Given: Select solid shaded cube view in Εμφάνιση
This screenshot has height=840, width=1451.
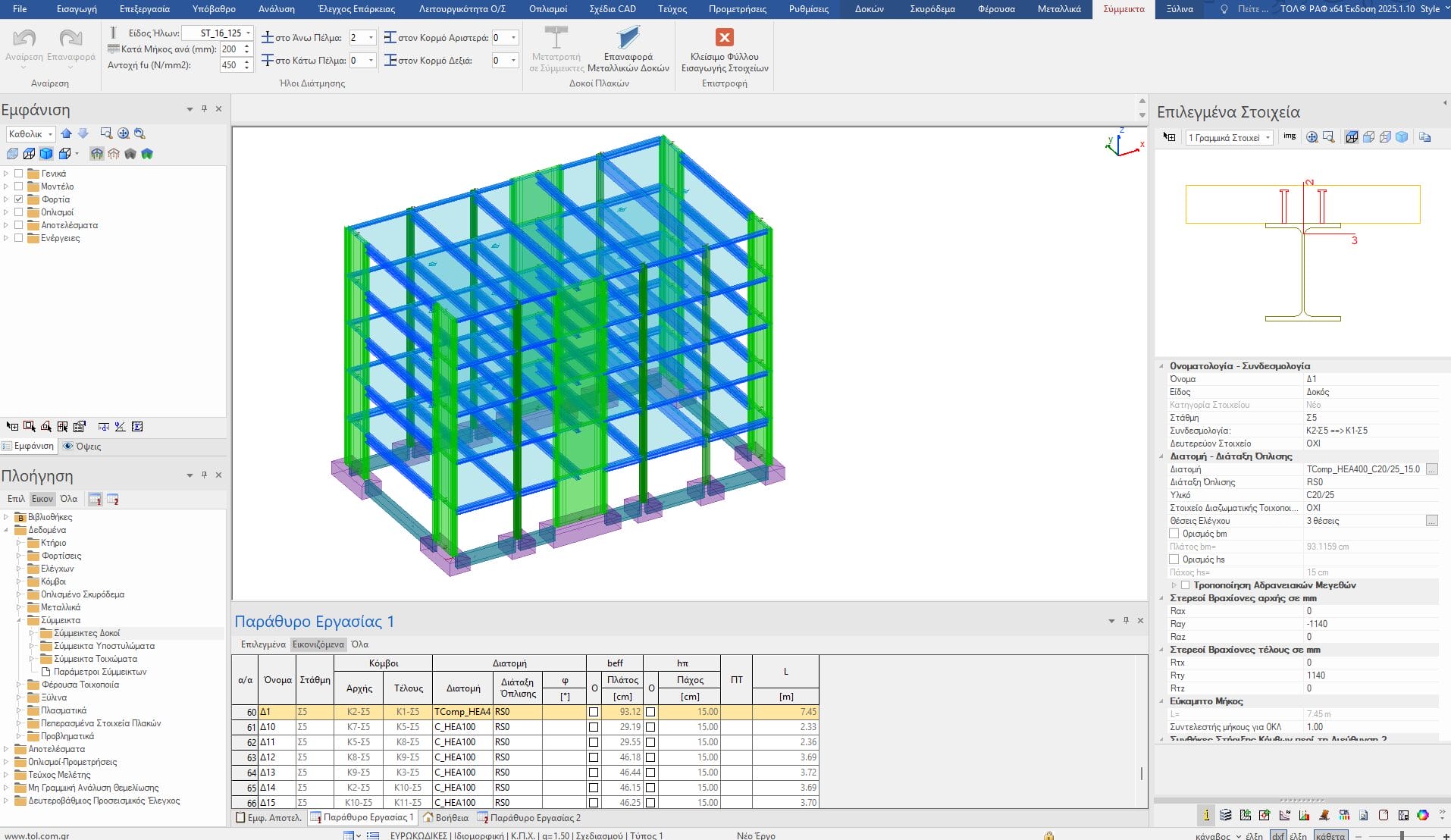Looking at the screenshot, I should pyautogui.click(x=46, y=154).
